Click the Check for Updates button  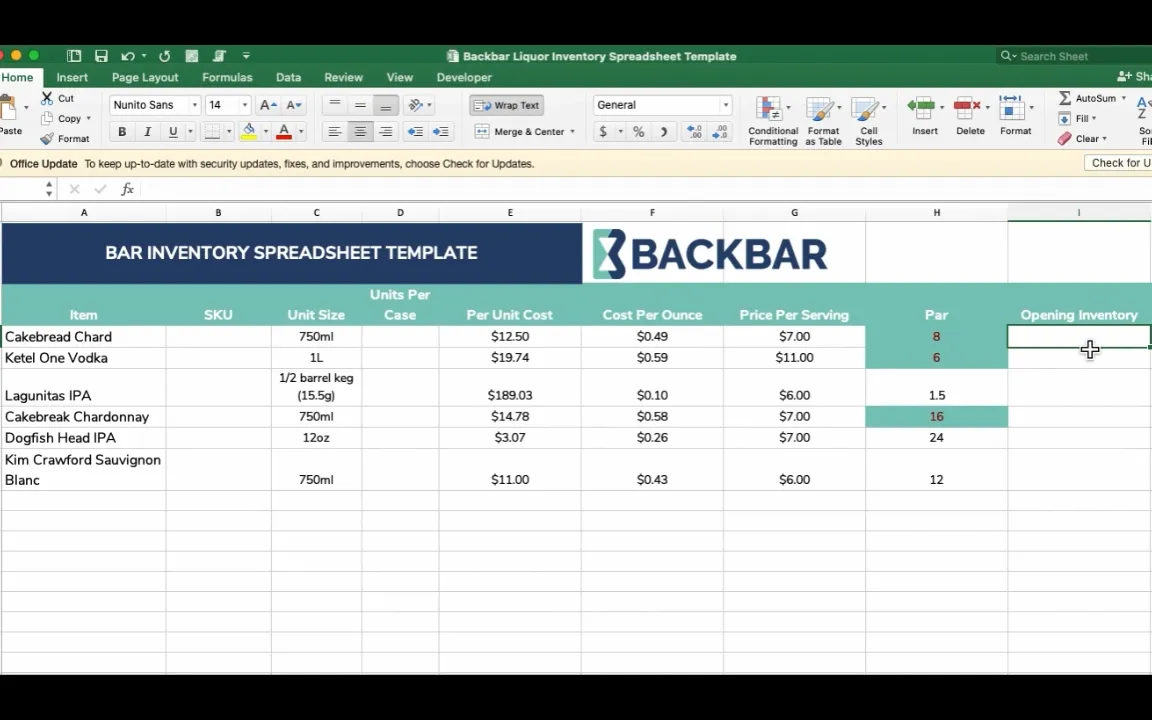1118,163
